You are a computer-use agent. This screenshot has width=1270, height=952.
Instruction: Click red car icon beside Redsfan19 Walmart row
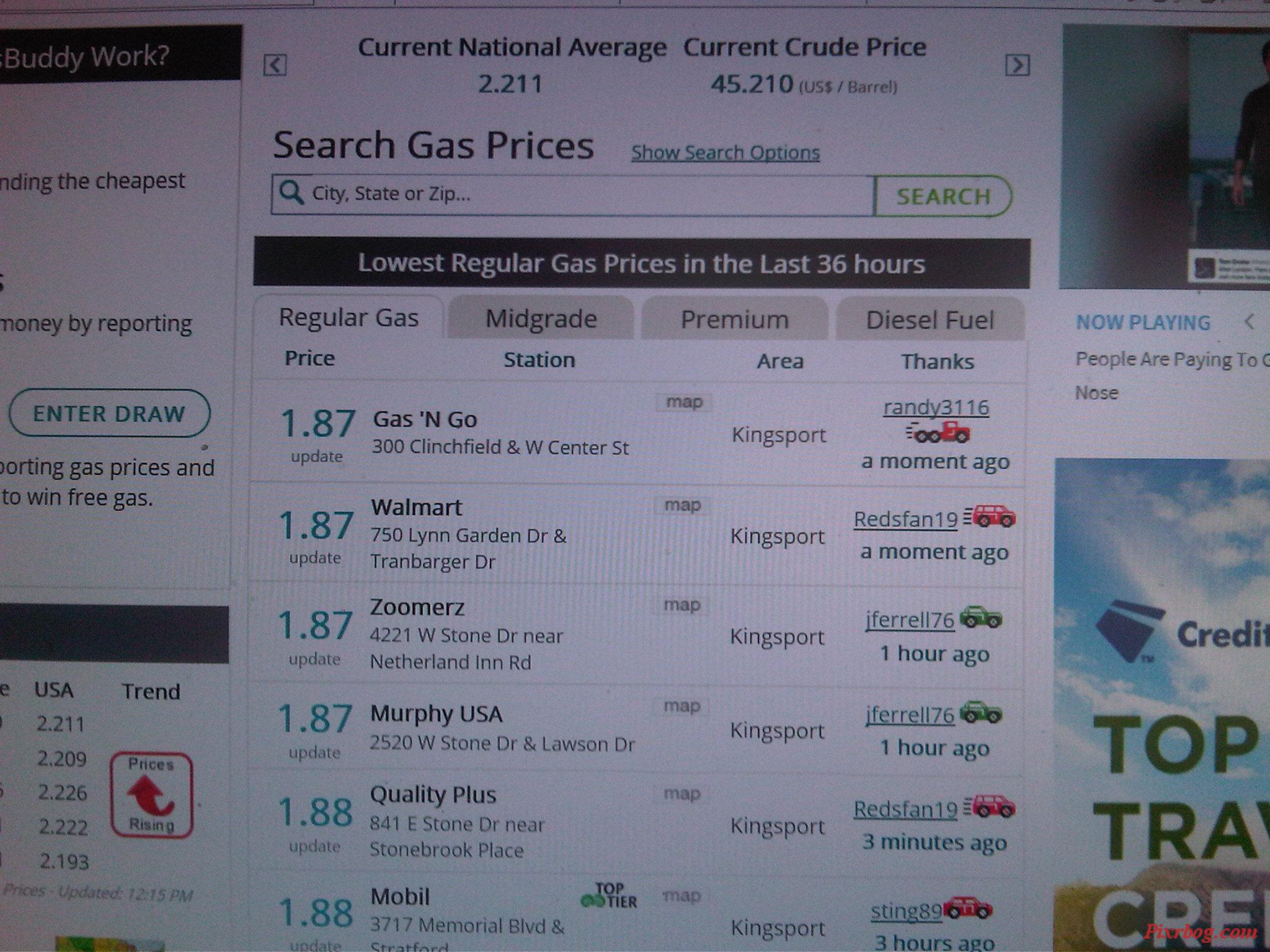(990, 516)
